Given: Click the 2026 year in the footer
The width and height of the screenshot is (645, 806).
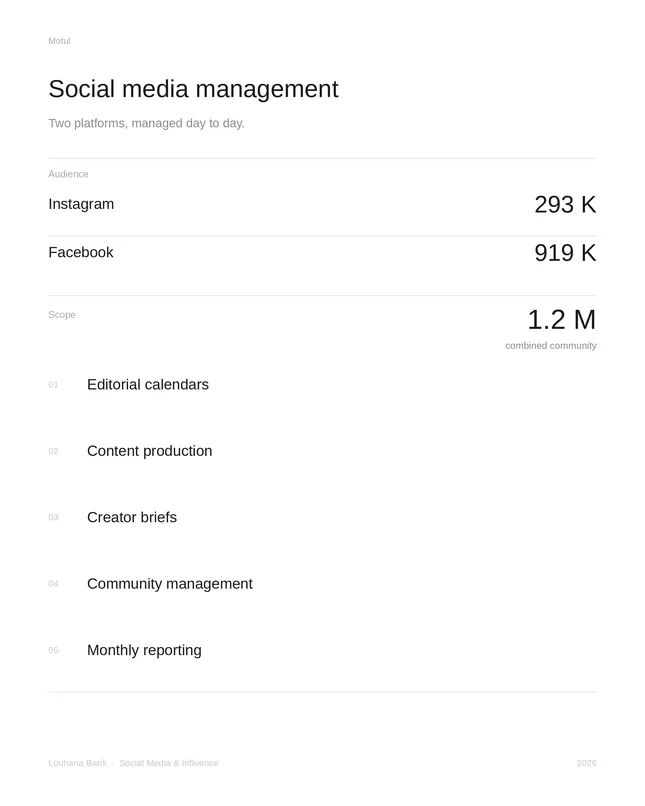Looking at the screenshot, I should pyautogui.click(x=586, y=763).
